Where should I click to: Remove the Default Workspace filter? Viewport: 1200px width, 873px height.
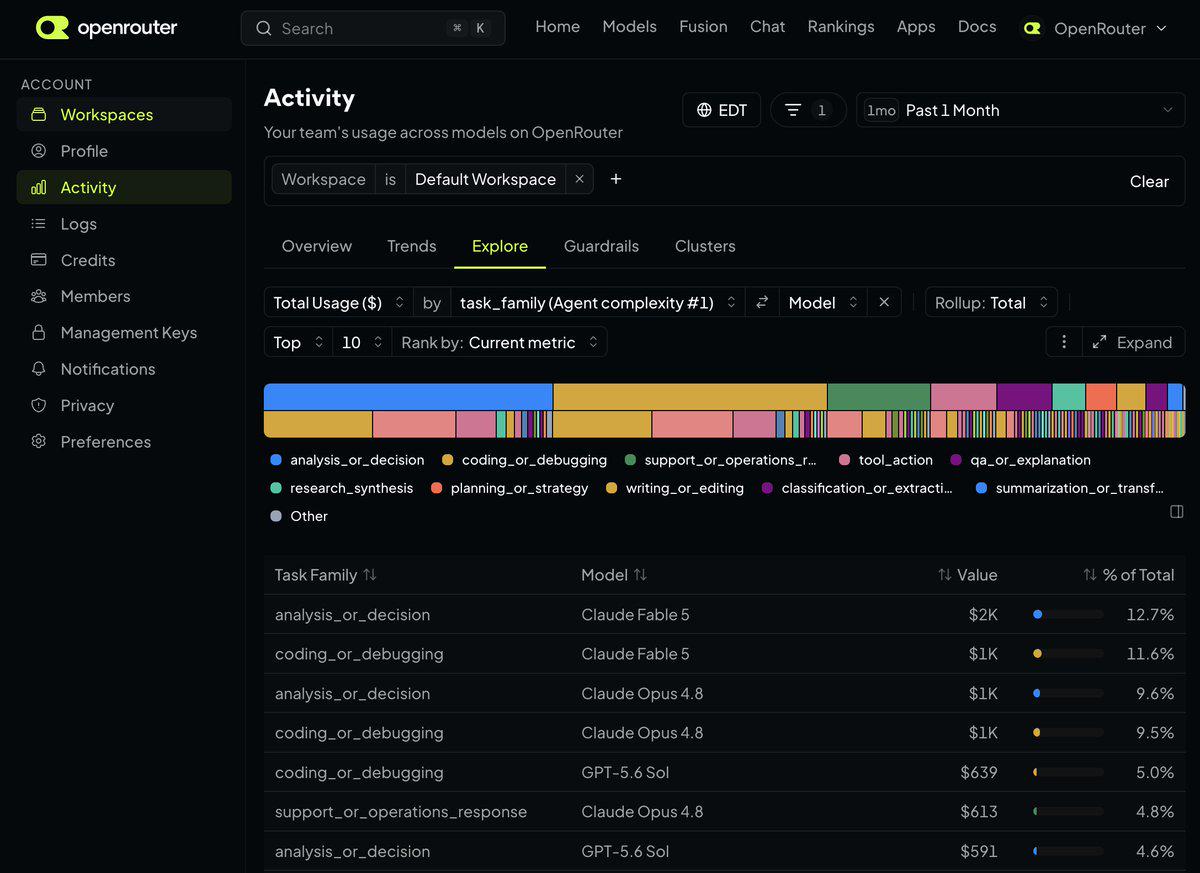coord(579,179)
